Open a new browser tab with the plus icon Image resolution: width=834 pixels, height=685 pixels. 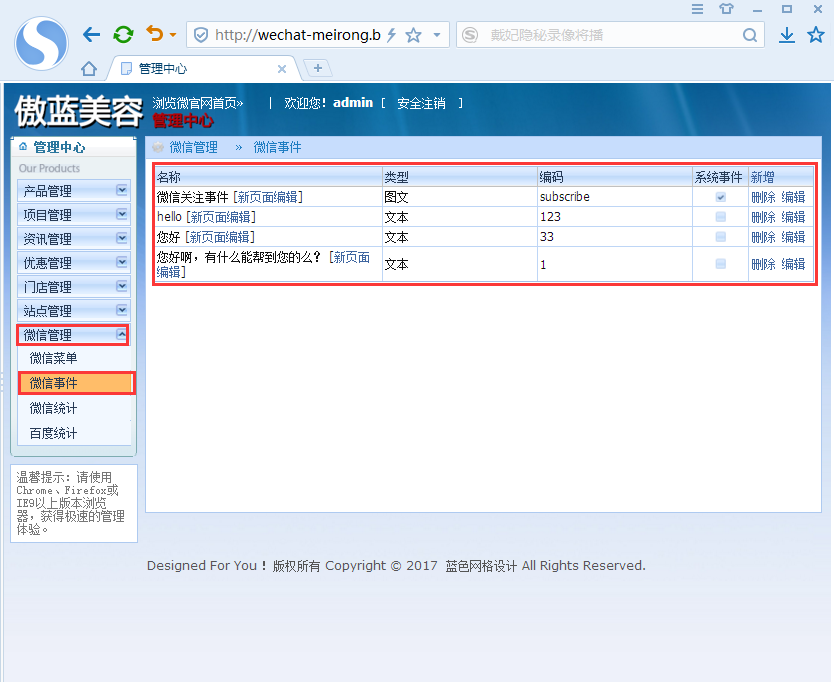point(317,67)
